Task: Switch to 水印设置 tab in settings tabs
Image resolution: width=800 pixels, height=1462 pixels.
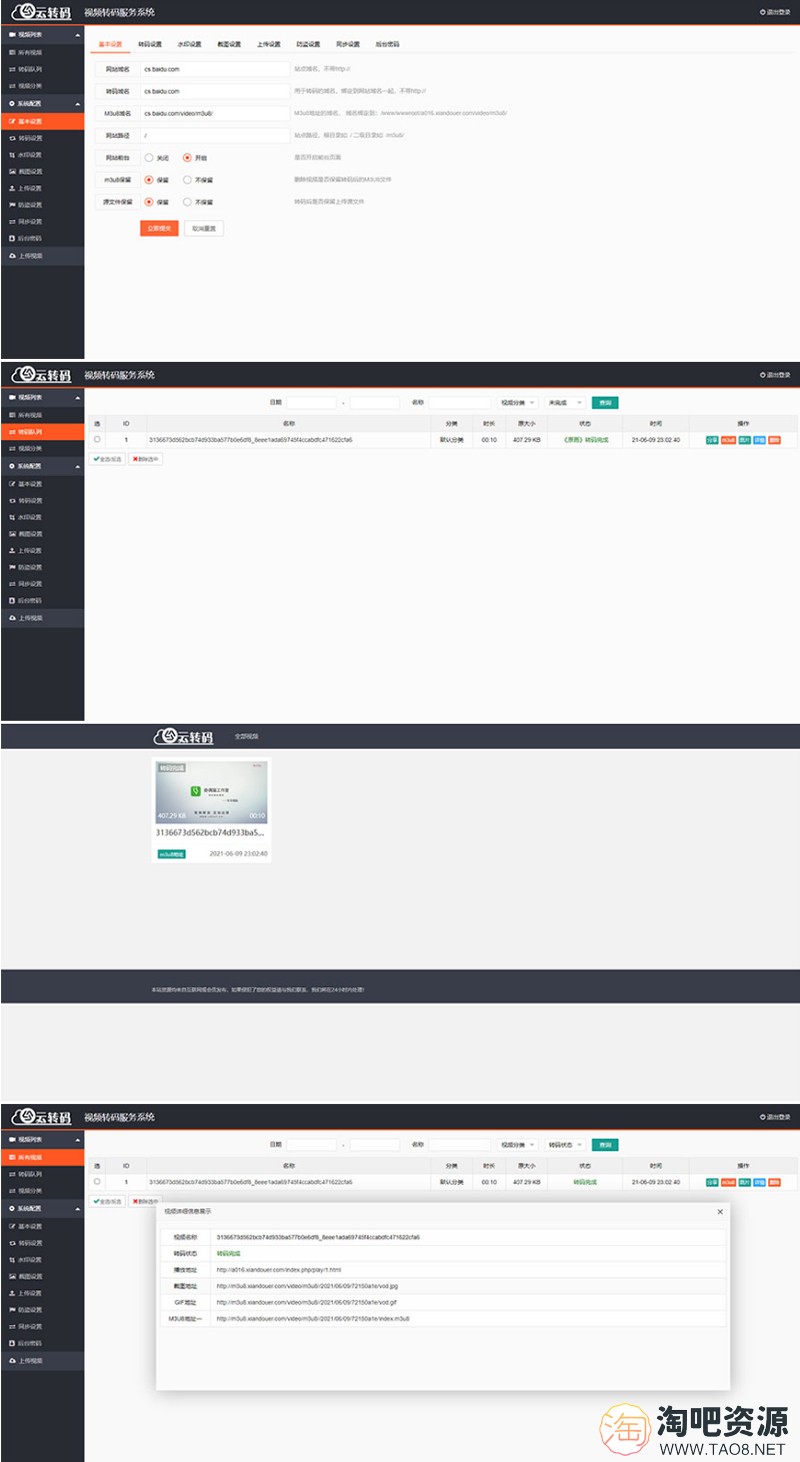Action: point(189,45)
